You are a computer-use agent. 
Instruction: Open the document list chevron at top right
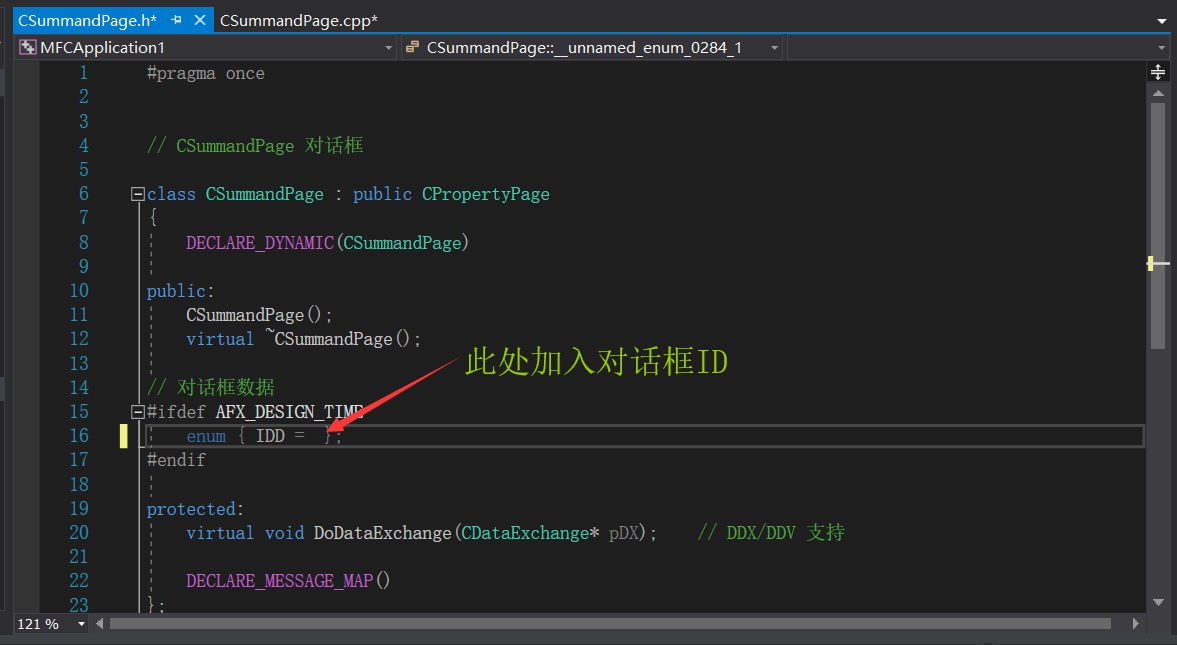[1162, 19]
